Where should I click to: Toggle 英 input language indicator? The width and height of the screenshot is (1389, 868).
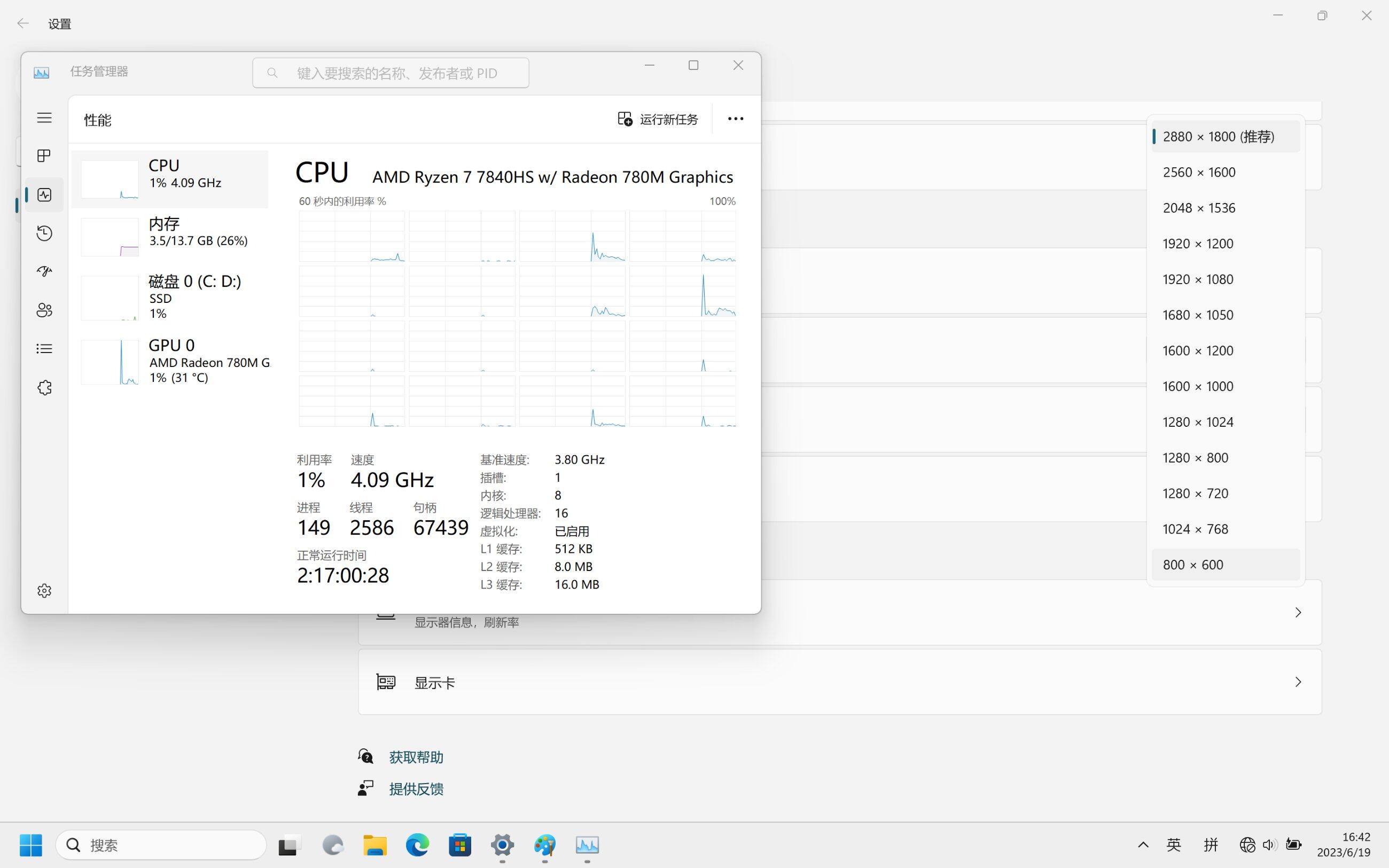tap(1174, 844)
